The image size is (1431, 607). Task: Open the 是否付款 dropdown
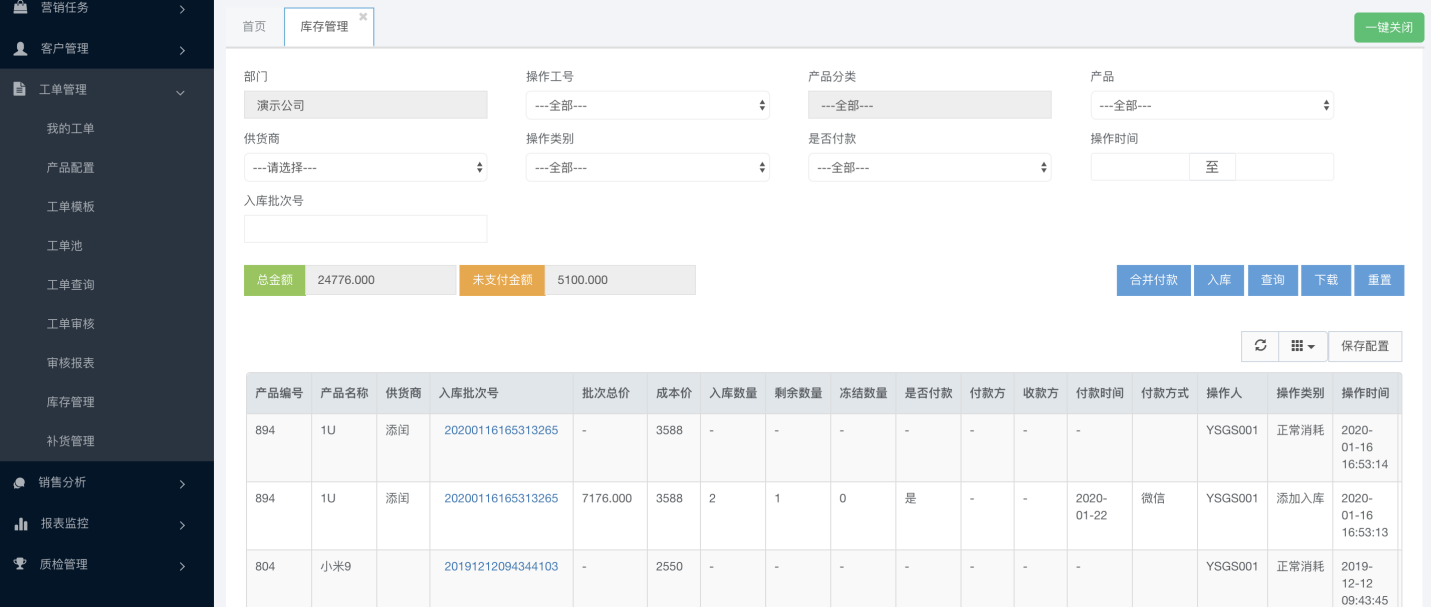click(x=929, y=167)
